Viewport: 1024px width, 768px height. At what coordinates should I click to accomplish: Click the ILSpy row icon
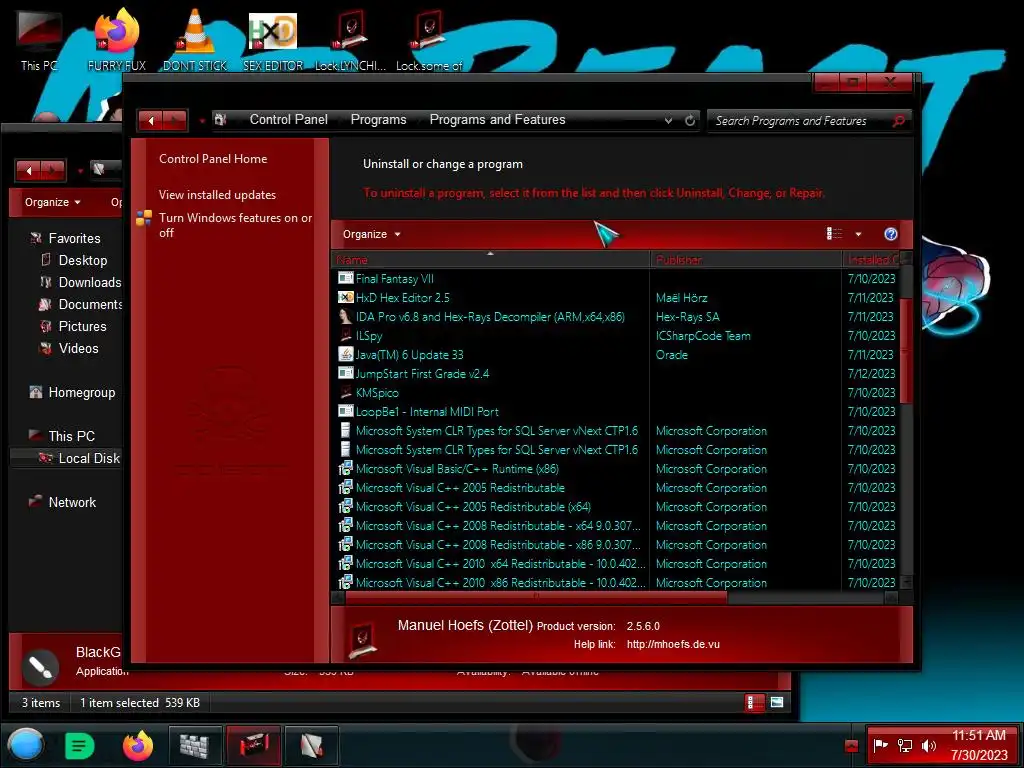pyautogui.click(x=345, y=335)
